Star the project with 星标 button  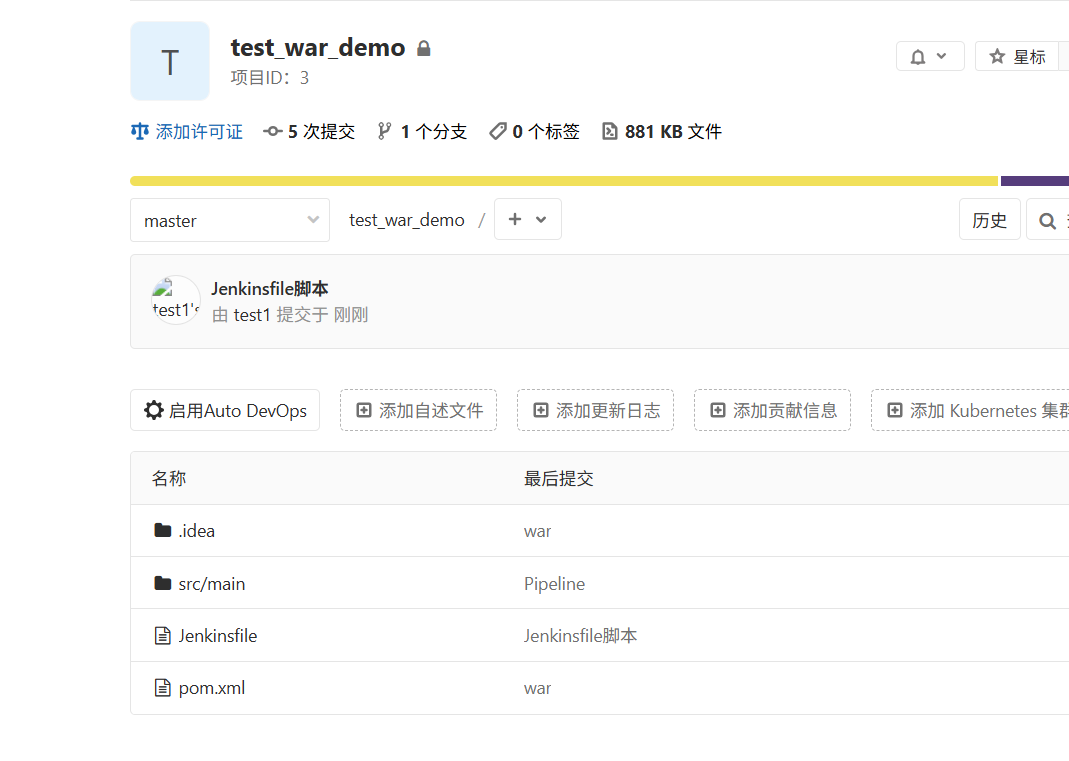pos(1017,57)
